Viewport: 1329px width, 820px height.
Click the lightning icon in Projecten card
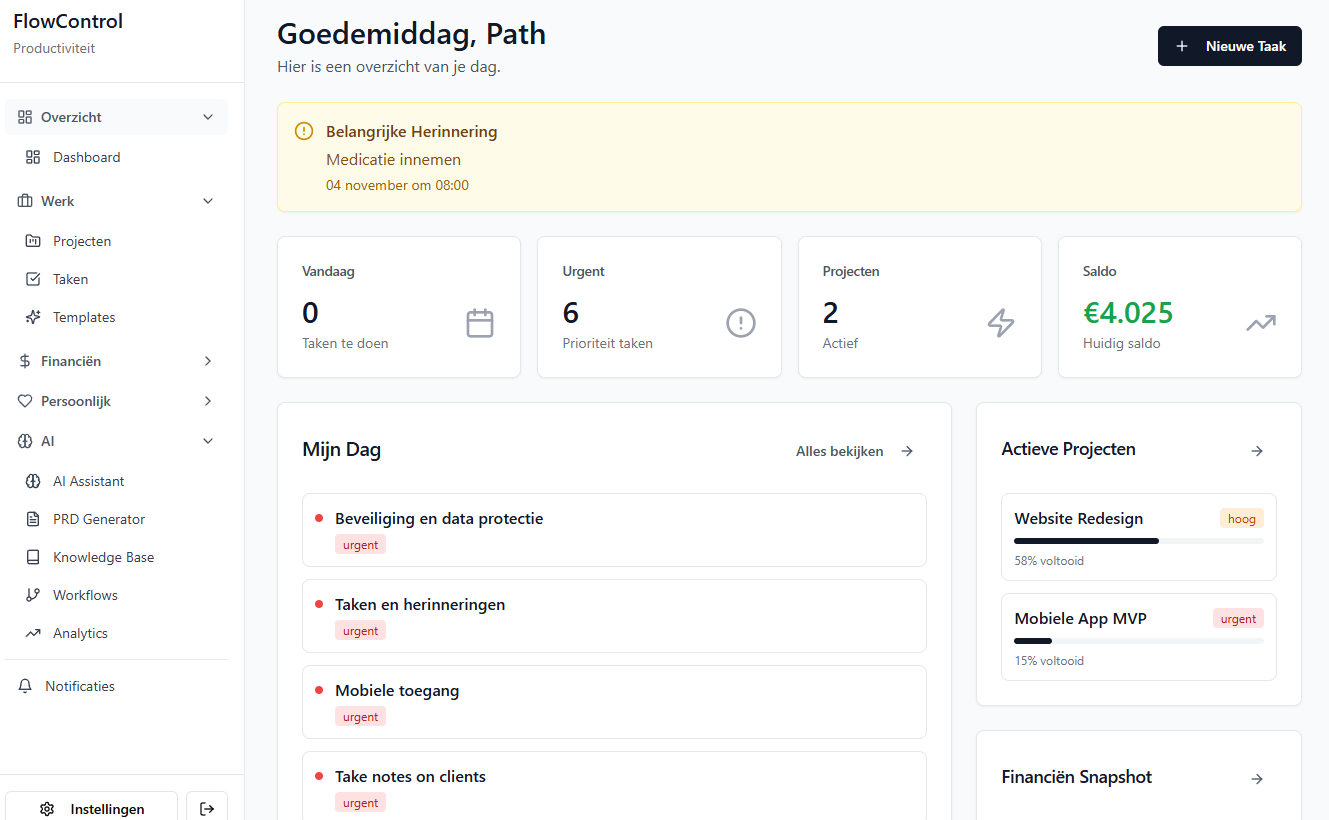click(x=1001, y=323)
